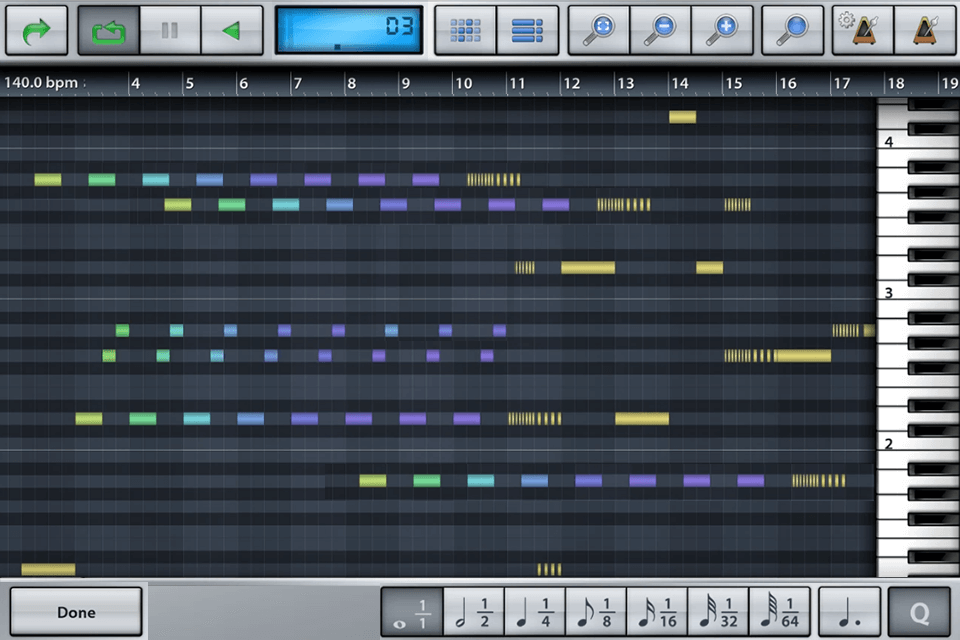Click the 140.0 bpm tempo label
The height and width of the screenshot is (640, 960).
coord(42,82)
